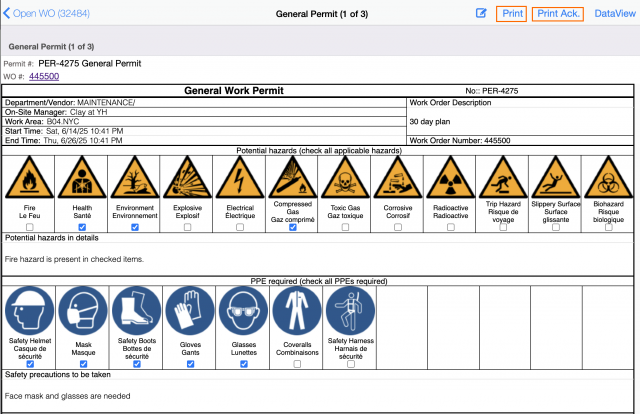Click the Safety Boots PPE icon
640x414 pixels.
click(137, 311)
